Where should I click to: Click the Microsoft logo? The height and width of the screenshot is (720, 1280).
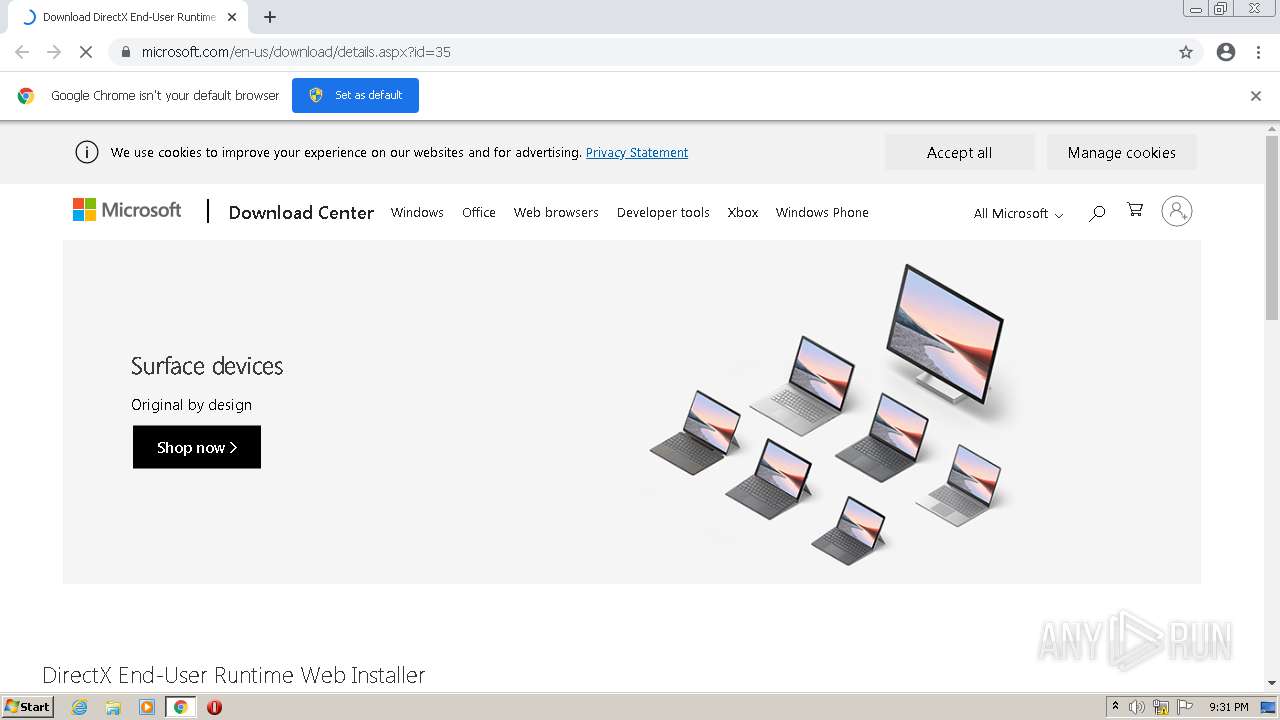tap(127, 210)
